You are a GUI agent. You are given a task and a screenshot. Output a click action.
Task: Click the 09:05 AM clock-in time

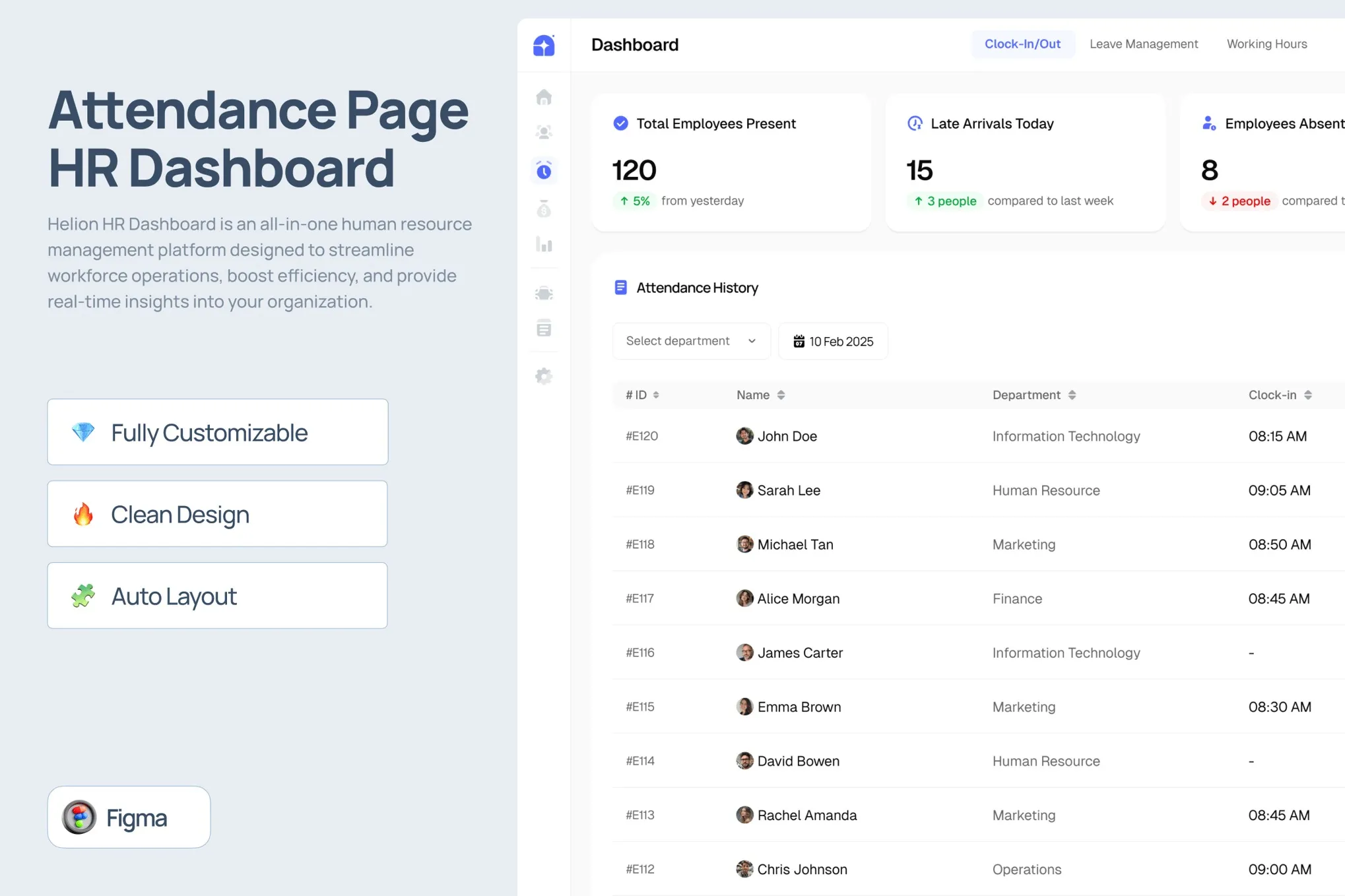(x=1279, y=490)
